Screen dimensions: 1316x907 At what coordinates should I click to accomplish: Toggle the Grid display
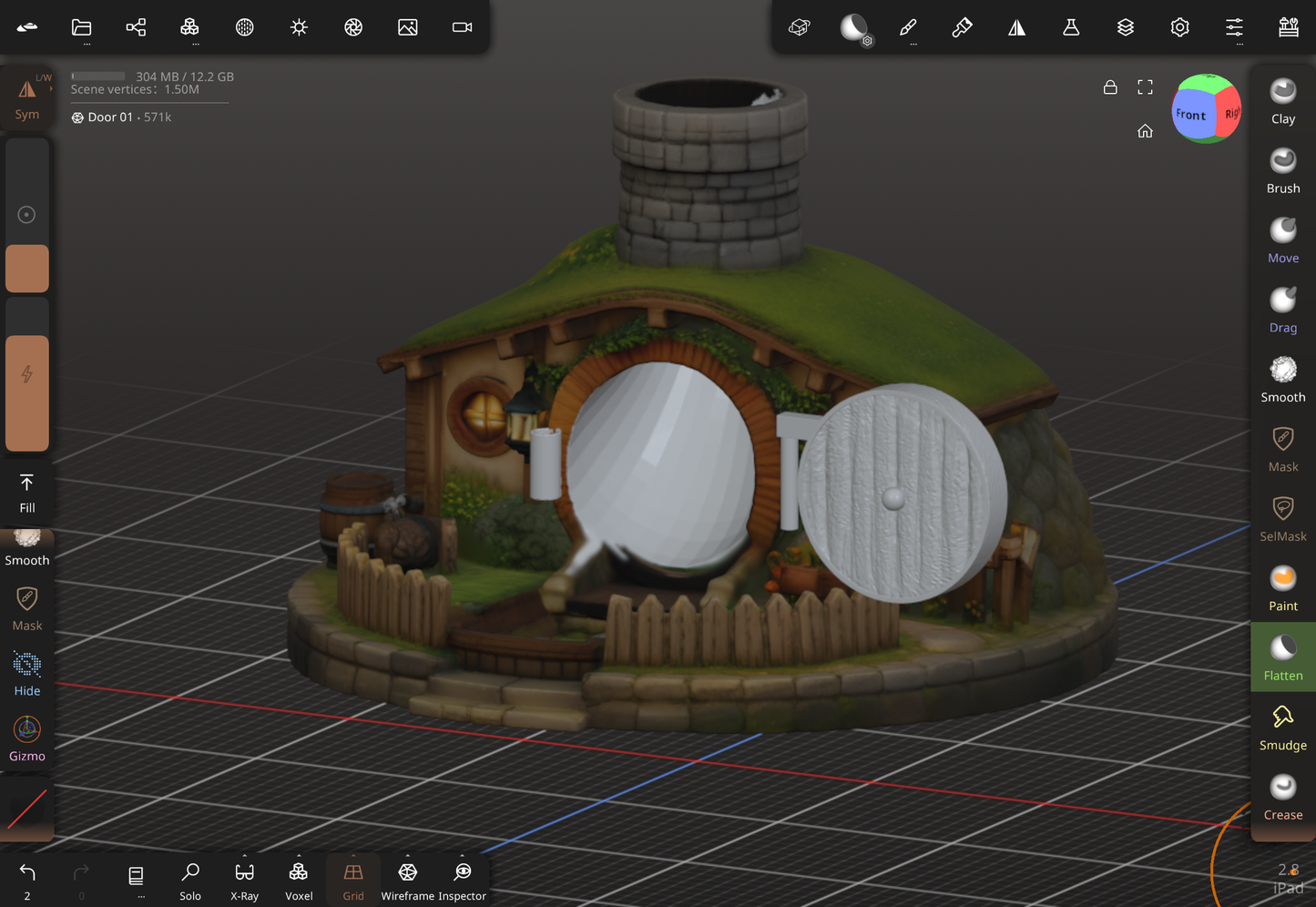(353, 881)
